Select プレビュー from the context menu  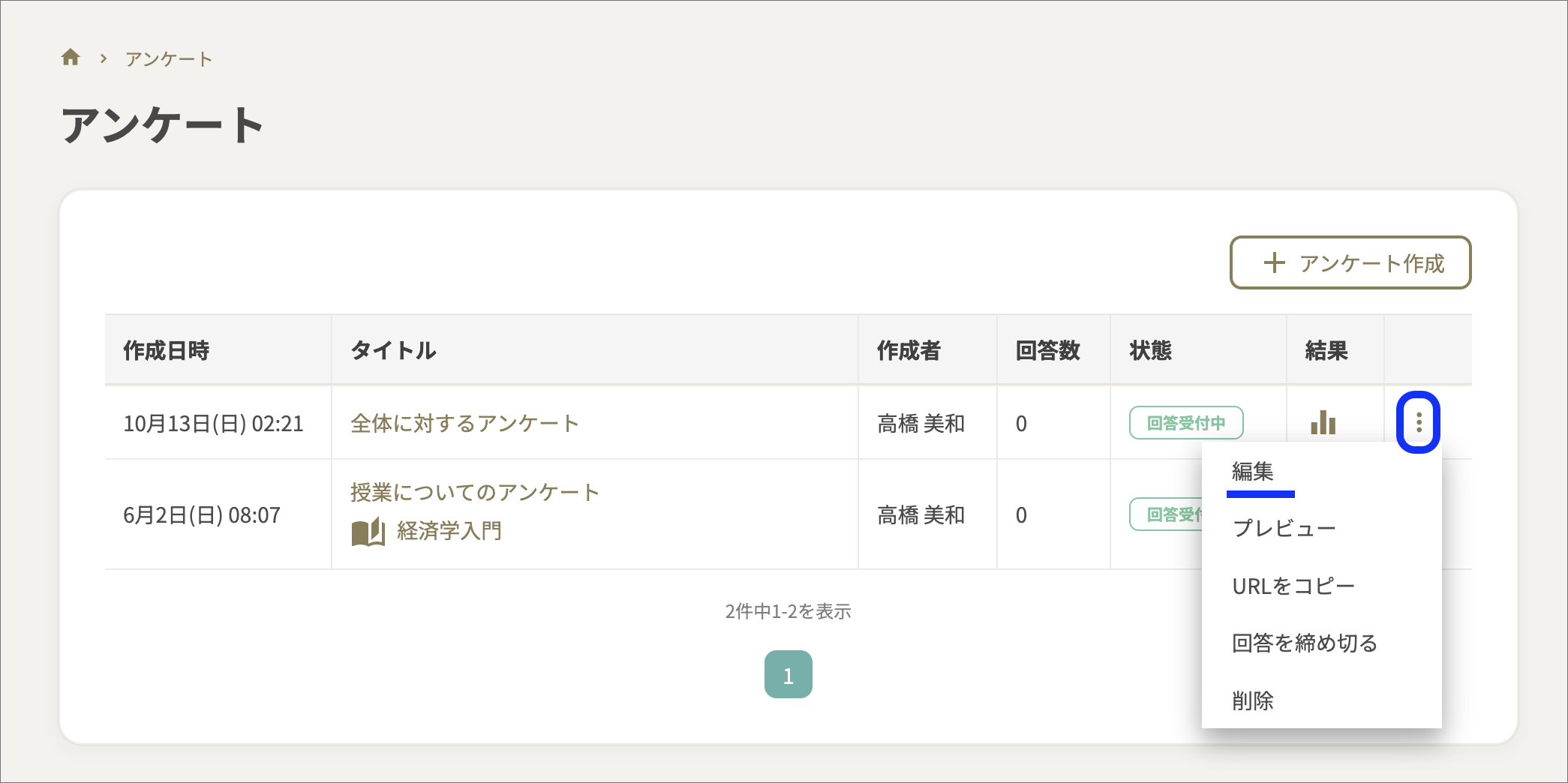pyautogui.click(x=1284, y=528)
